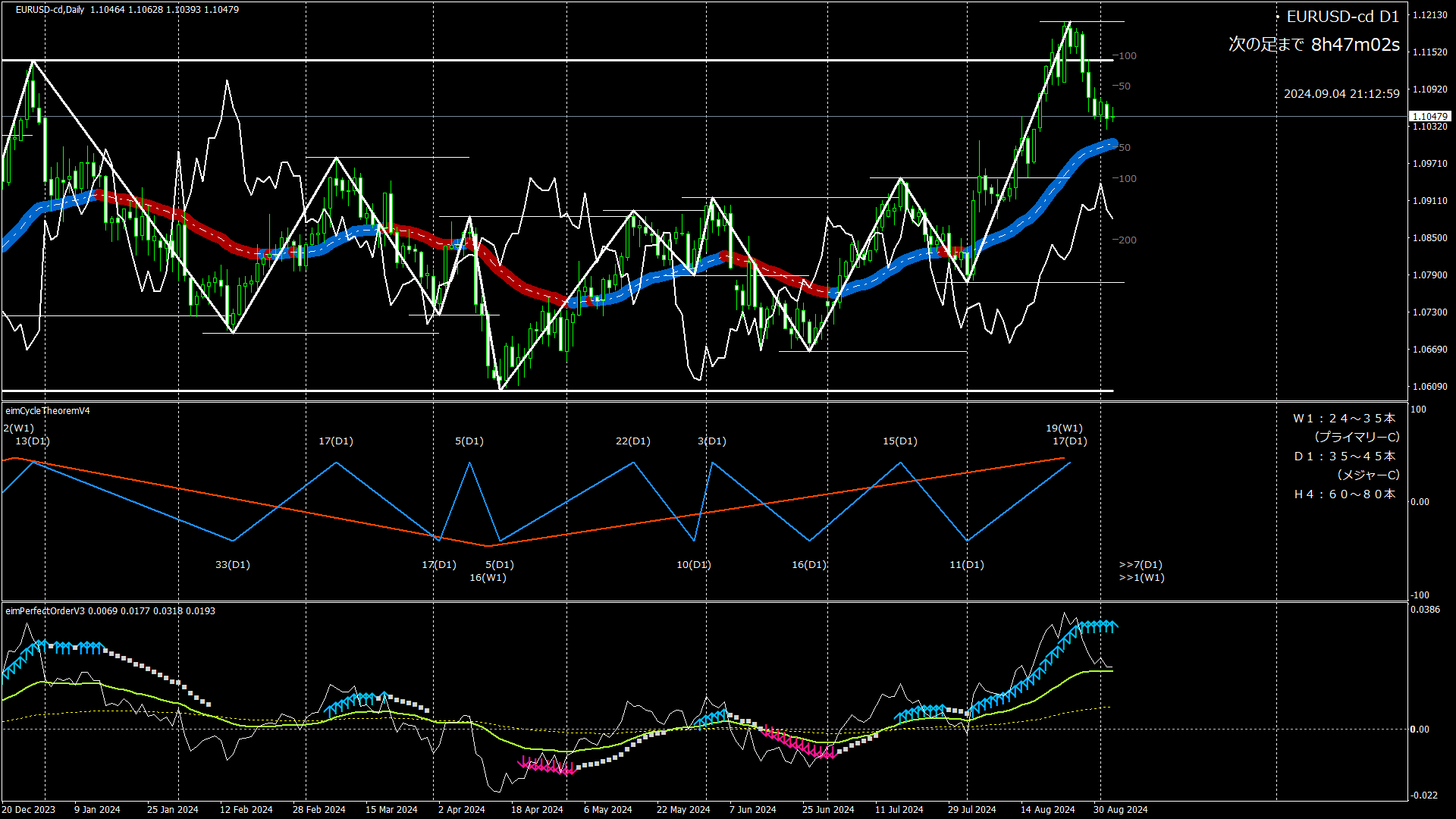Select the 16(W1) weekly bottom label
Image resolution: width=1456 pixels, height=819 pixels.
click(488, 578)
